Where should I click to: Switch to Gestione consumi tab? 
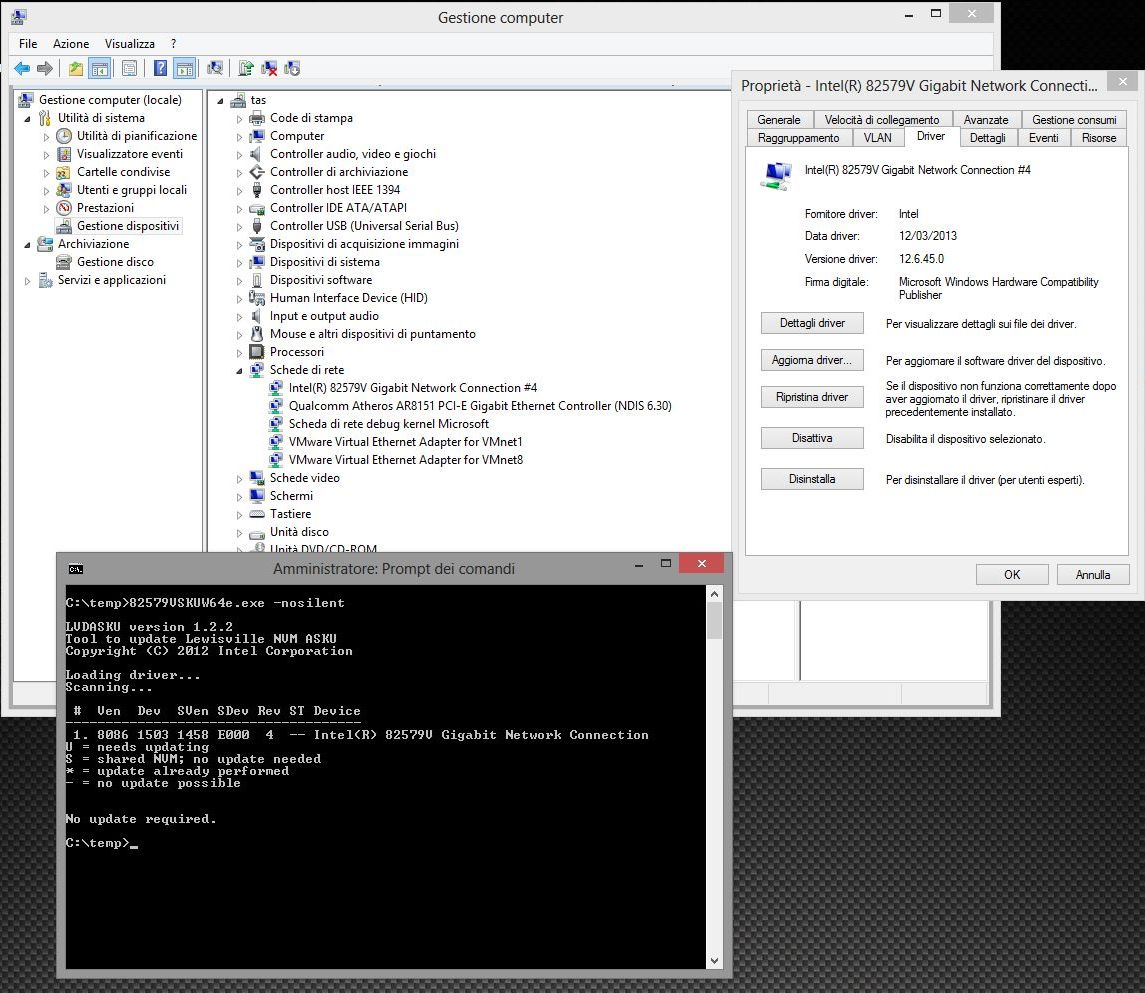(x=1073, y=120)
